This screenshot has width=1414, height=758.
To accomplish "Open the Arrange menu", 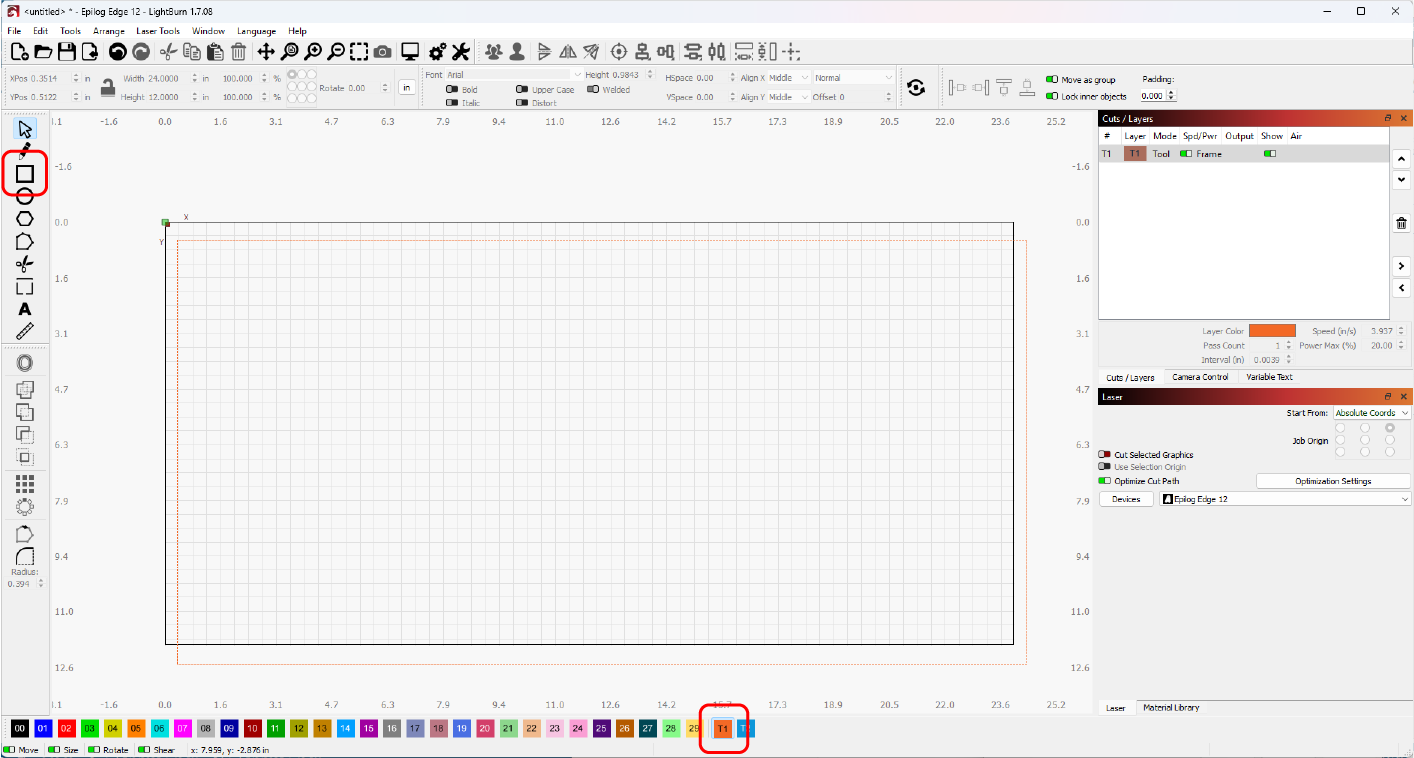I will pos(108,30).
